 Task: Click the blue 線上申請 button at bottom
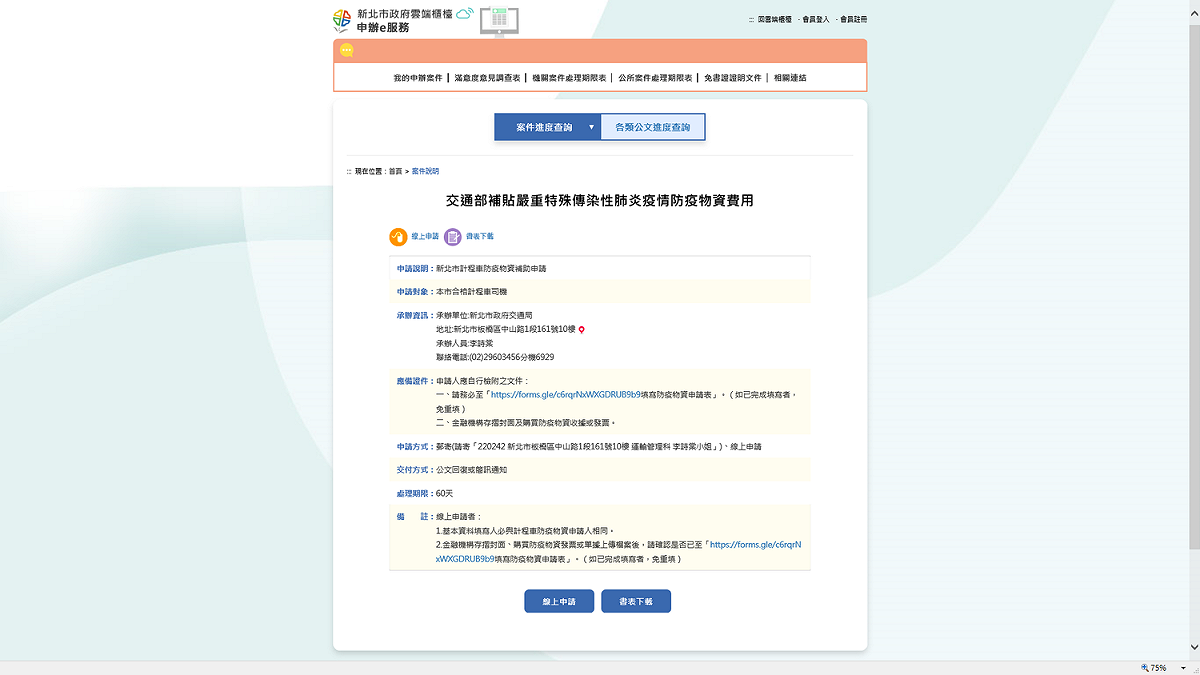(x=559, y=601)
